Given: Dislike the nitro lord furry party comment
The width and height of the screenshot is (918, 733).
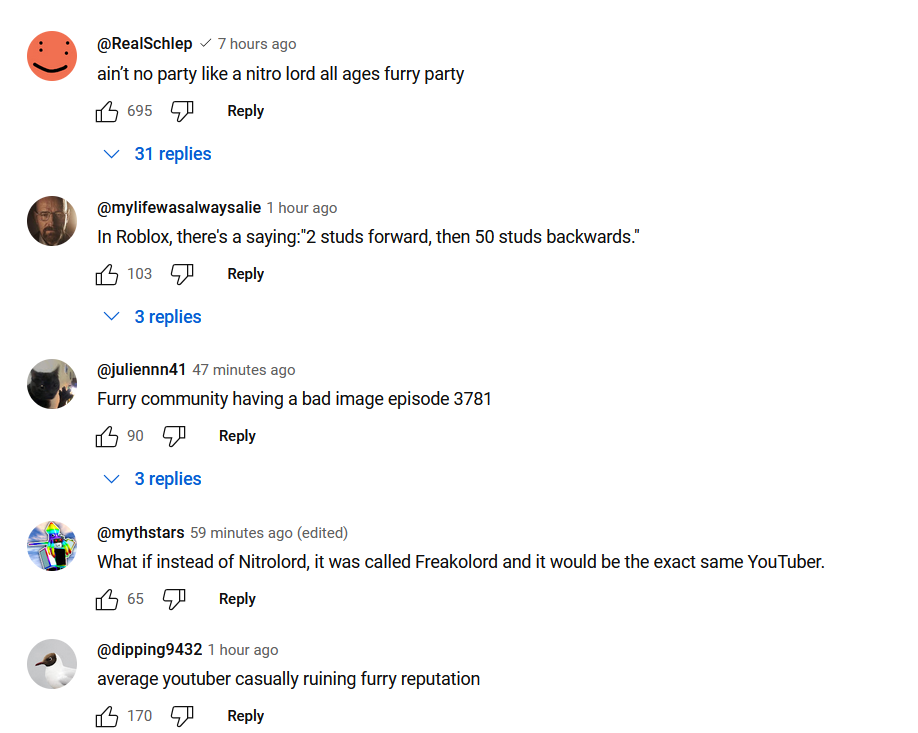Looking at the screenshot, I should point(182,111).
